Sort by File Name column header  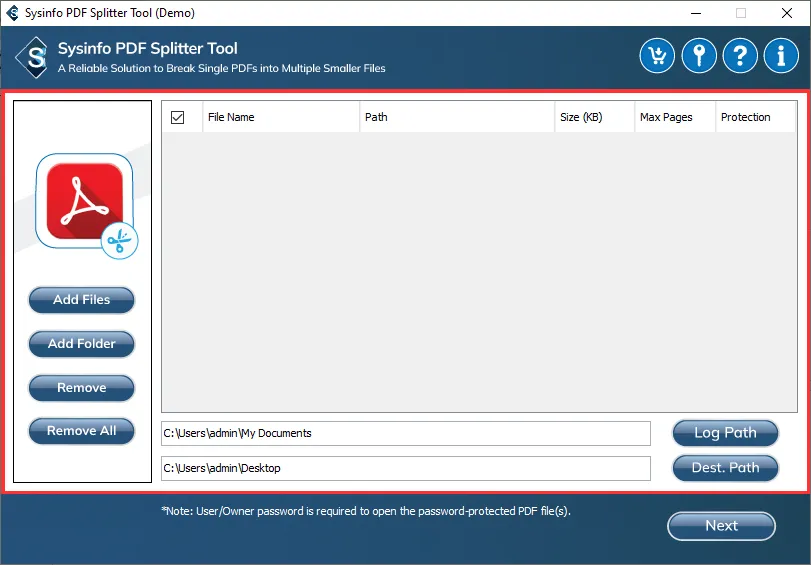pos(280,117)
